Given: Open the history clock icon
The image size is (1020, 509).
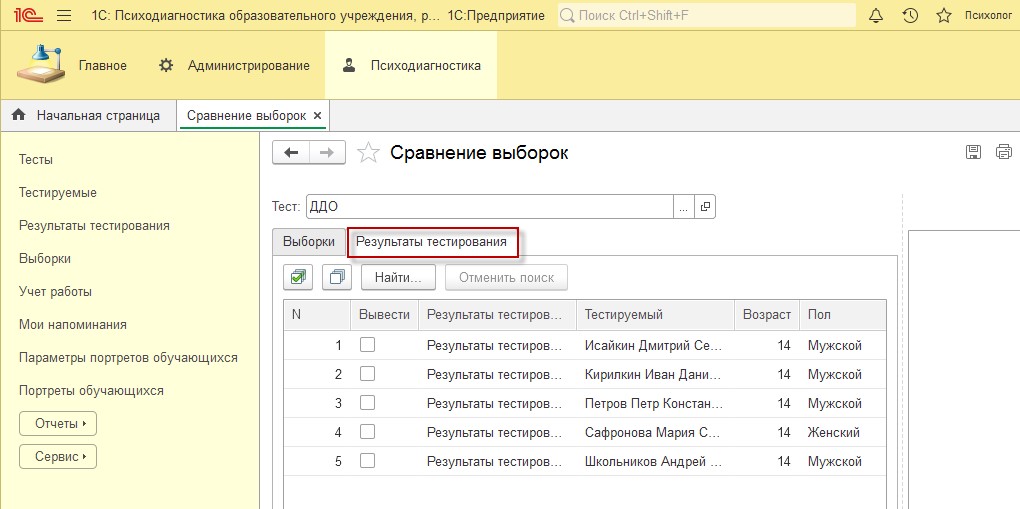Looking at the screenshot, I should (910, 16).
